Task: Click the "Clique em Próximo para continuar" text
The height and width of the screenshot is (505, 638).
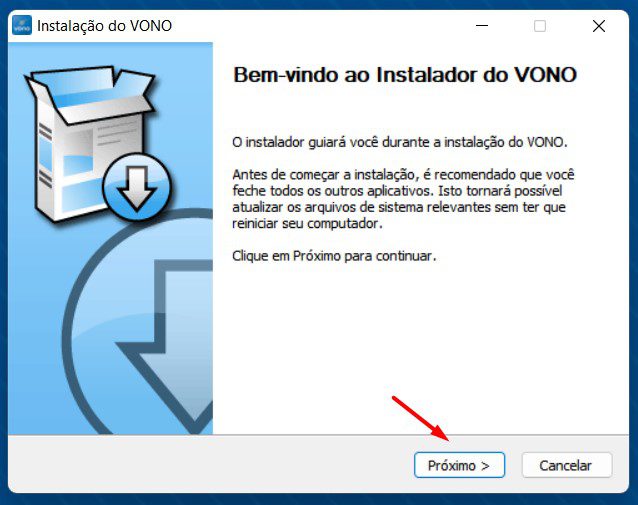Action: click(334, 256)
